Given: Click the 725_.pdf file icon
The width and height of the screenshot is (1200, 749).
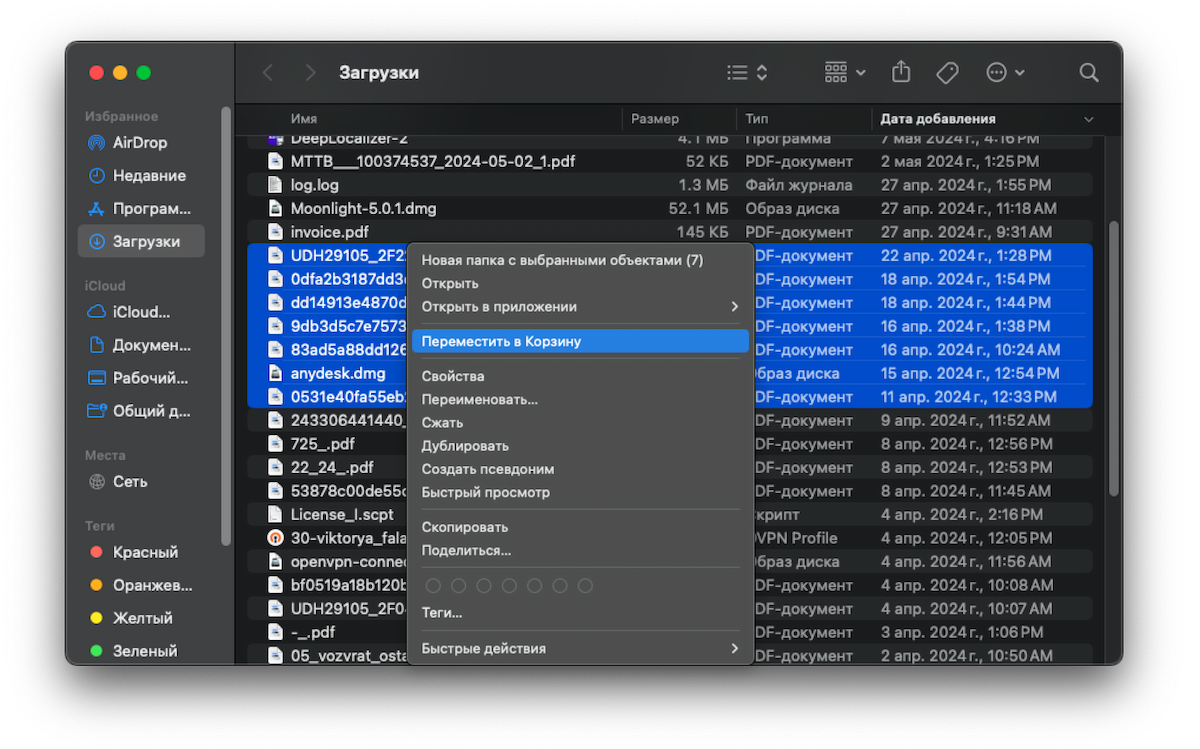Looking at the screenshot, I should 276,444.
